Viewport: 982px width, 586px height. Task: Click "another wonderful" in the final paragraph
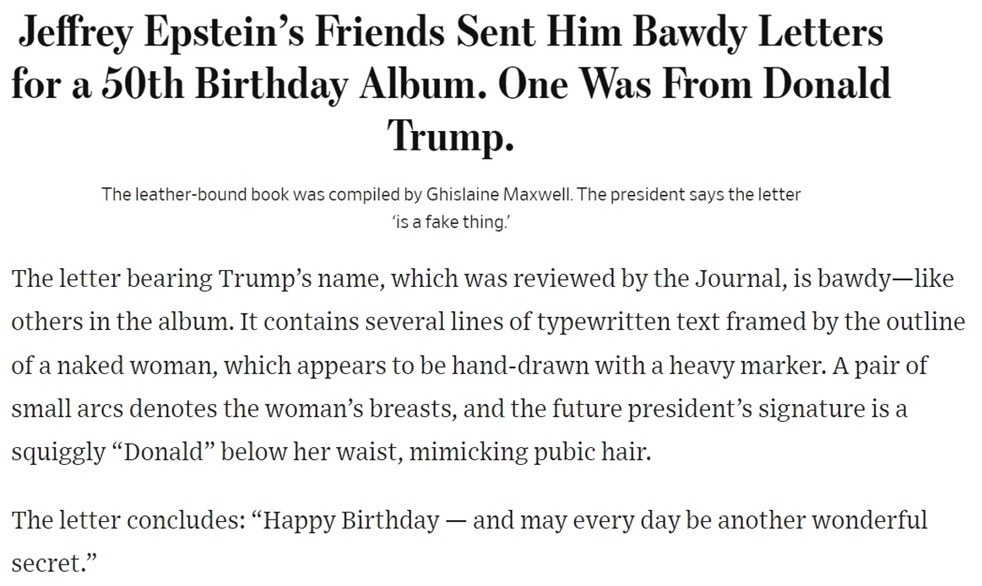(822, 520)
